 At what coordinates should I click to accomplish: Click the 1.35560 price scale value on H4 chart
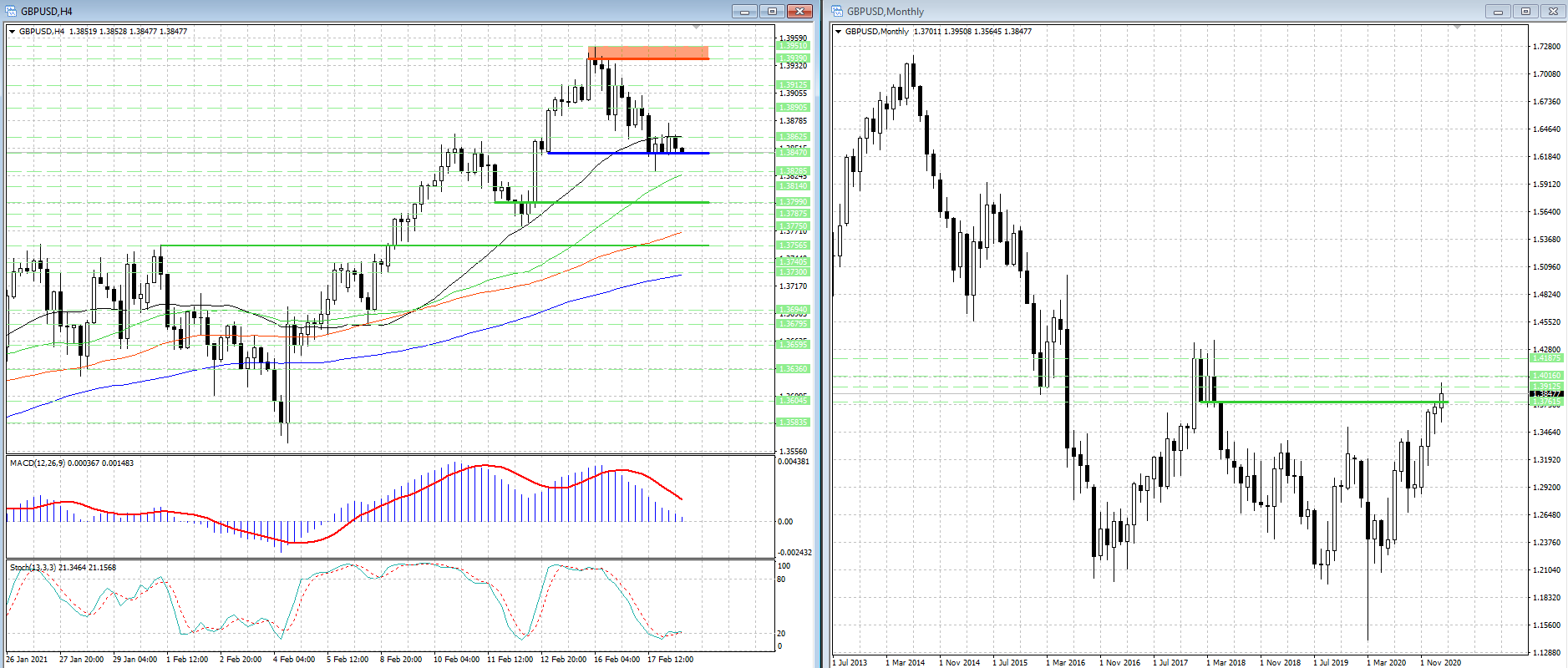(793, 451)
